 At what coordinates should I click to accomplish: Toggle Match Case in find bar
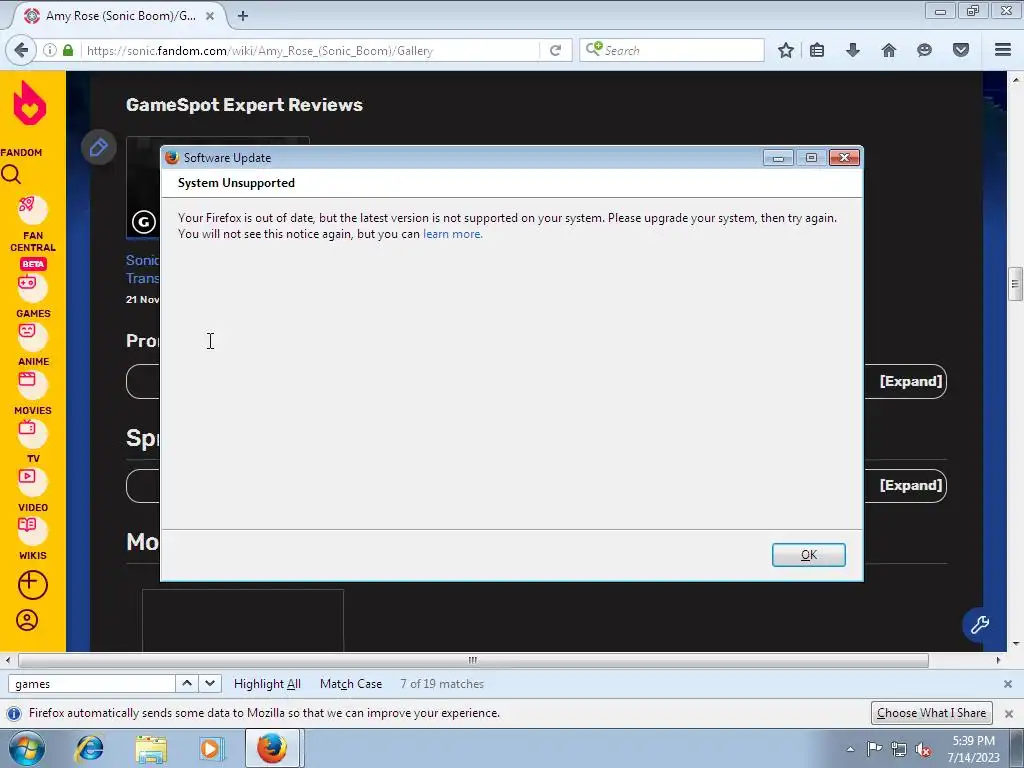[351, 684]
